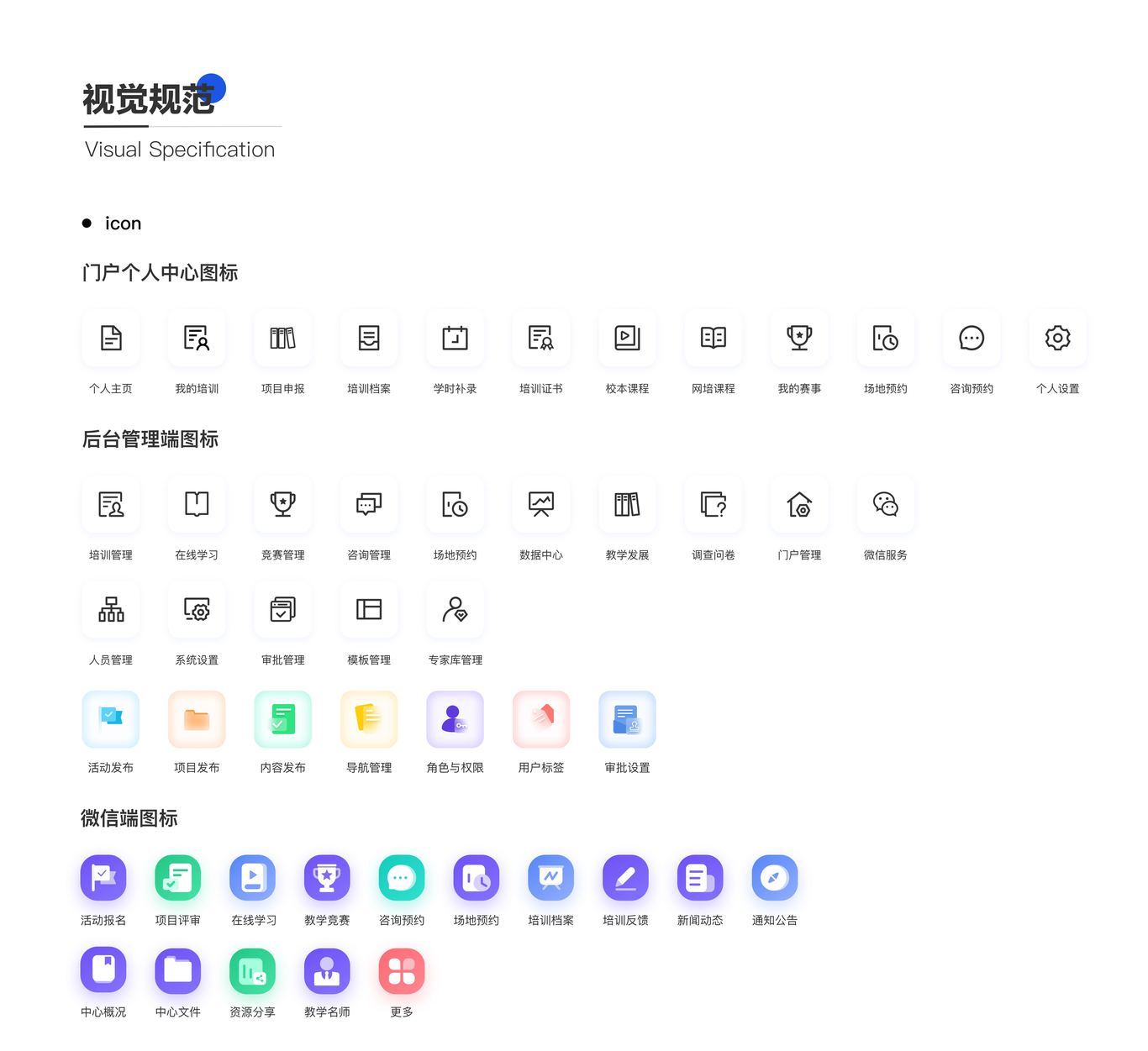The height and width of the screenshot is (1051, 1148).
Task: Click the blue 审批设置 icon
Action: (x=628, y=719)
